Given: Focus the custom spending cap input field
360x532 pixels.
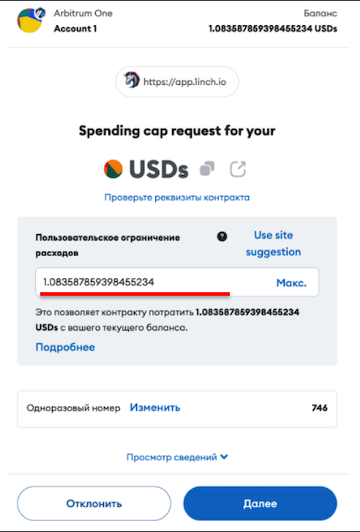Looking at the screenshot, I should [x=177, y=282].
